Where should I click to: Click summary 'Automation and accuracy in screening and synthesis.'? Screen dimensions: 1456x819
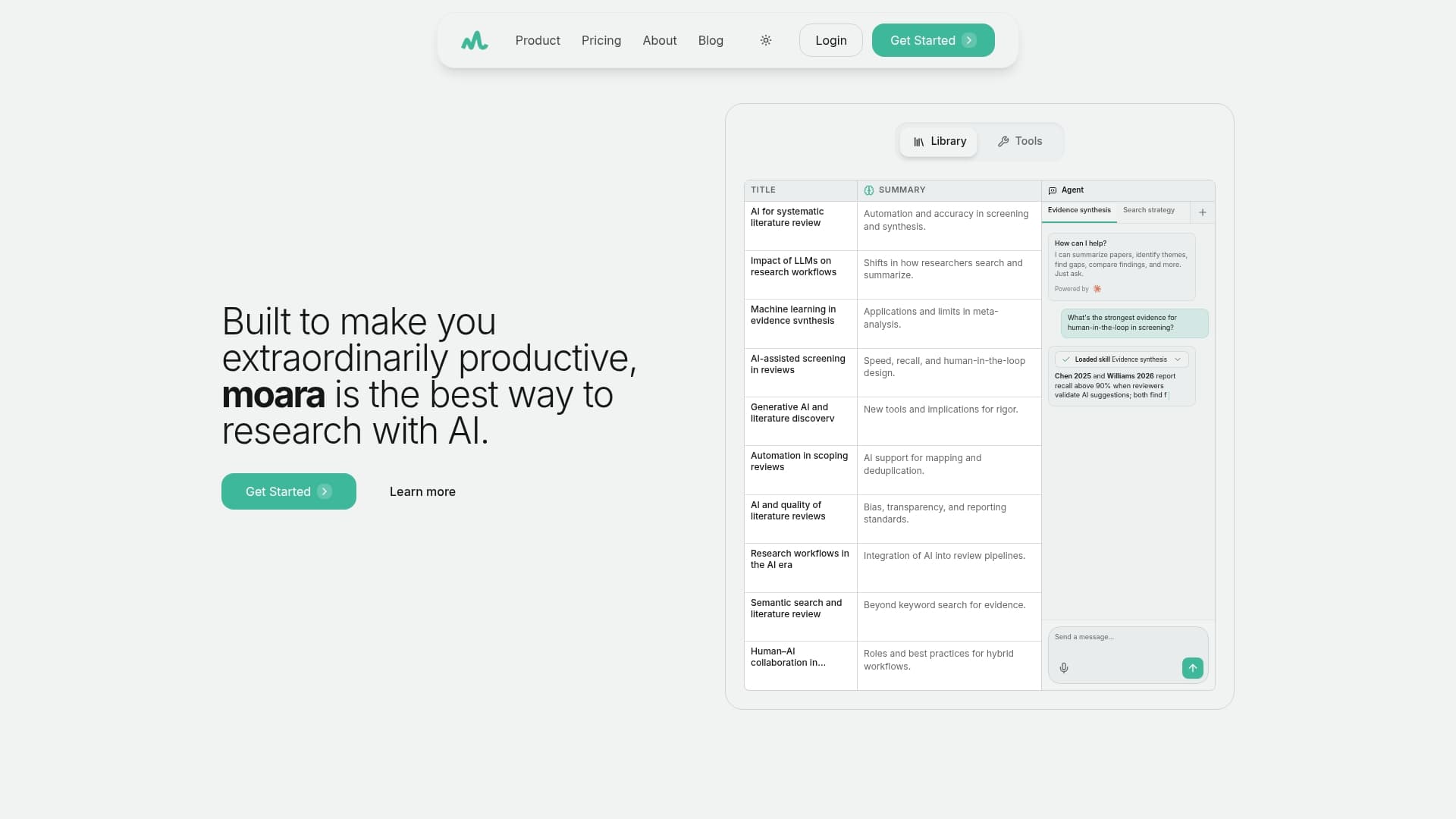[x=946, y=221]
